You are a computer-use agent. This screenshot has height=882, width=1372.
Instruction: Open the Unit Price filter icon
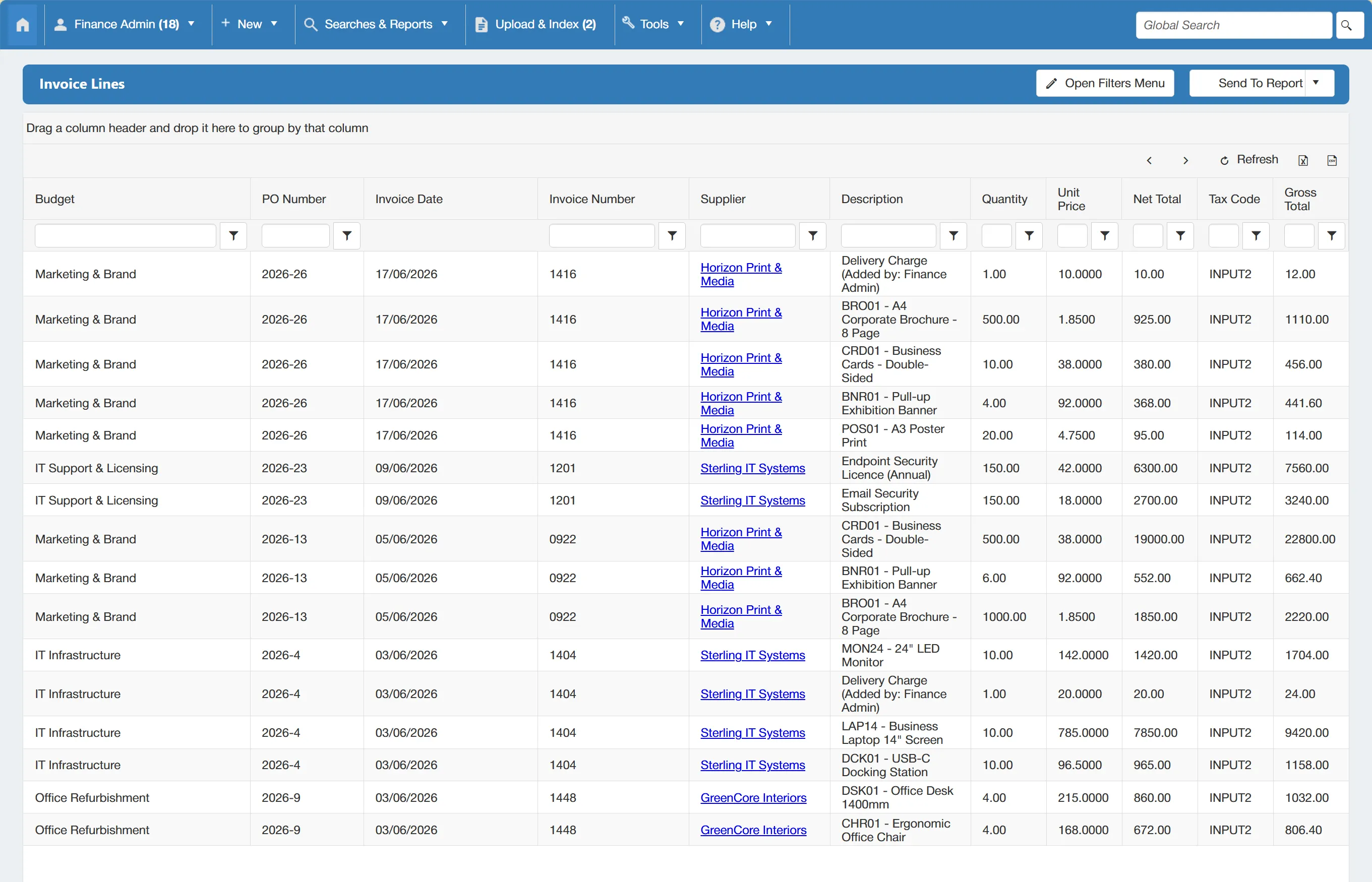click(1104, 235)
